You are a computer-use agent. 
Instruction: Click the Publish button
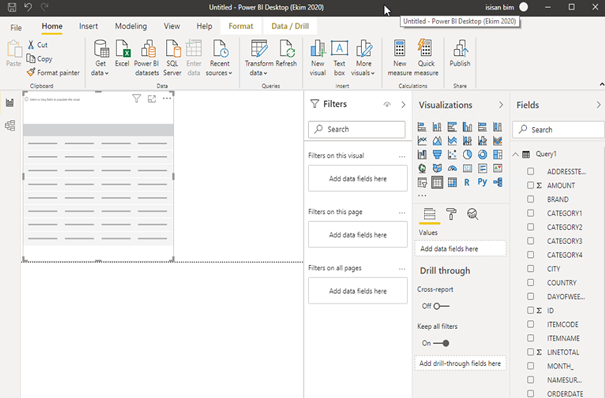[460, 53]
